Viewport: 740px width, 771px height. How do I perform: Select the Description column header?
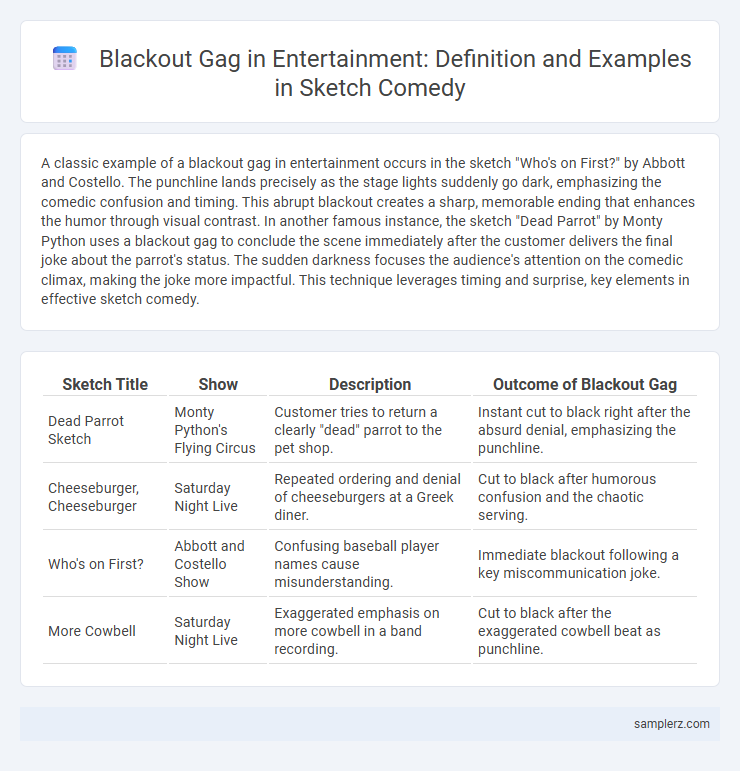(x=370, y=384)
